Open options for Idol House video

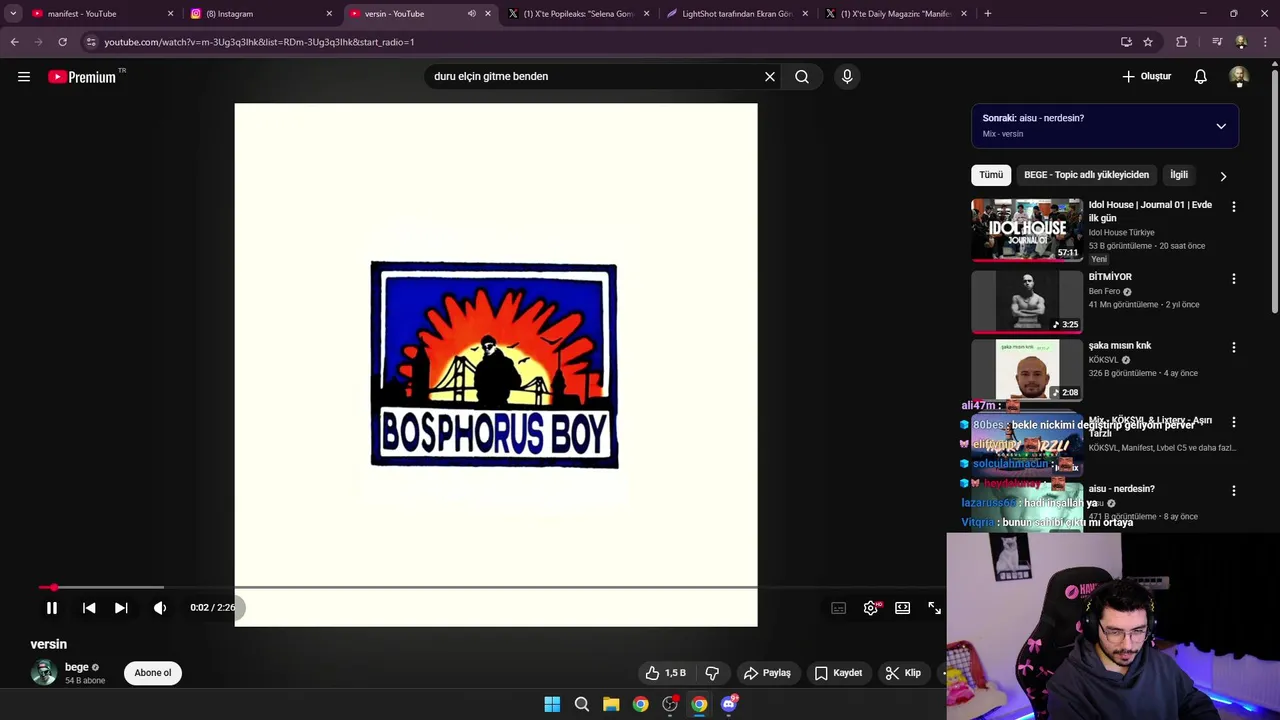(x=1233, y=207)
